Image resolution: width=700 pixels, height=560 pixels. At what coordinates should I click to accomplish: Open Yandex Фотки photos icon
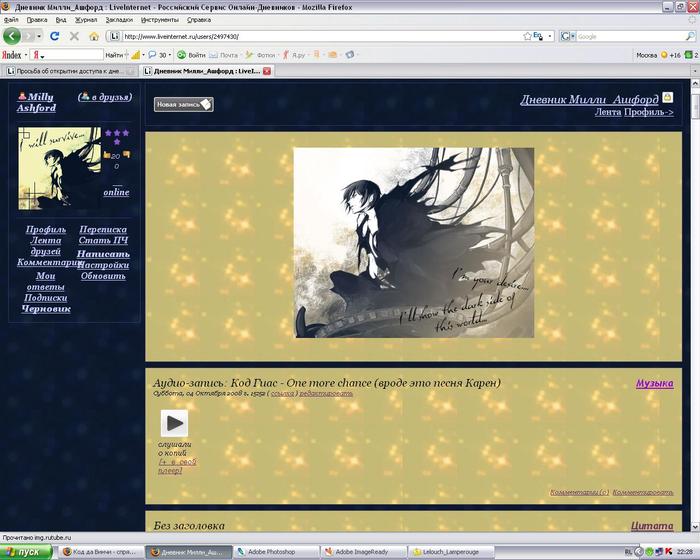(x=260, y=55)
